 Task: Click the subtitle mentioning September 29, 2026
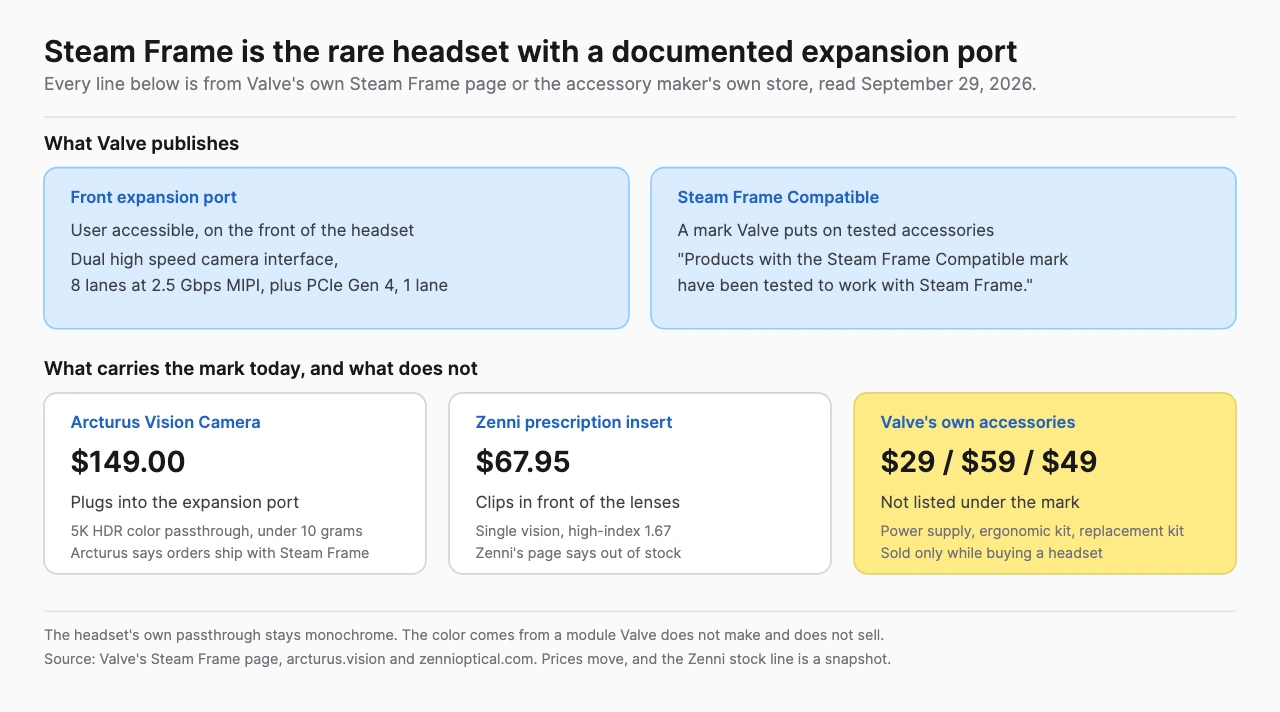(x=540, y=84)
